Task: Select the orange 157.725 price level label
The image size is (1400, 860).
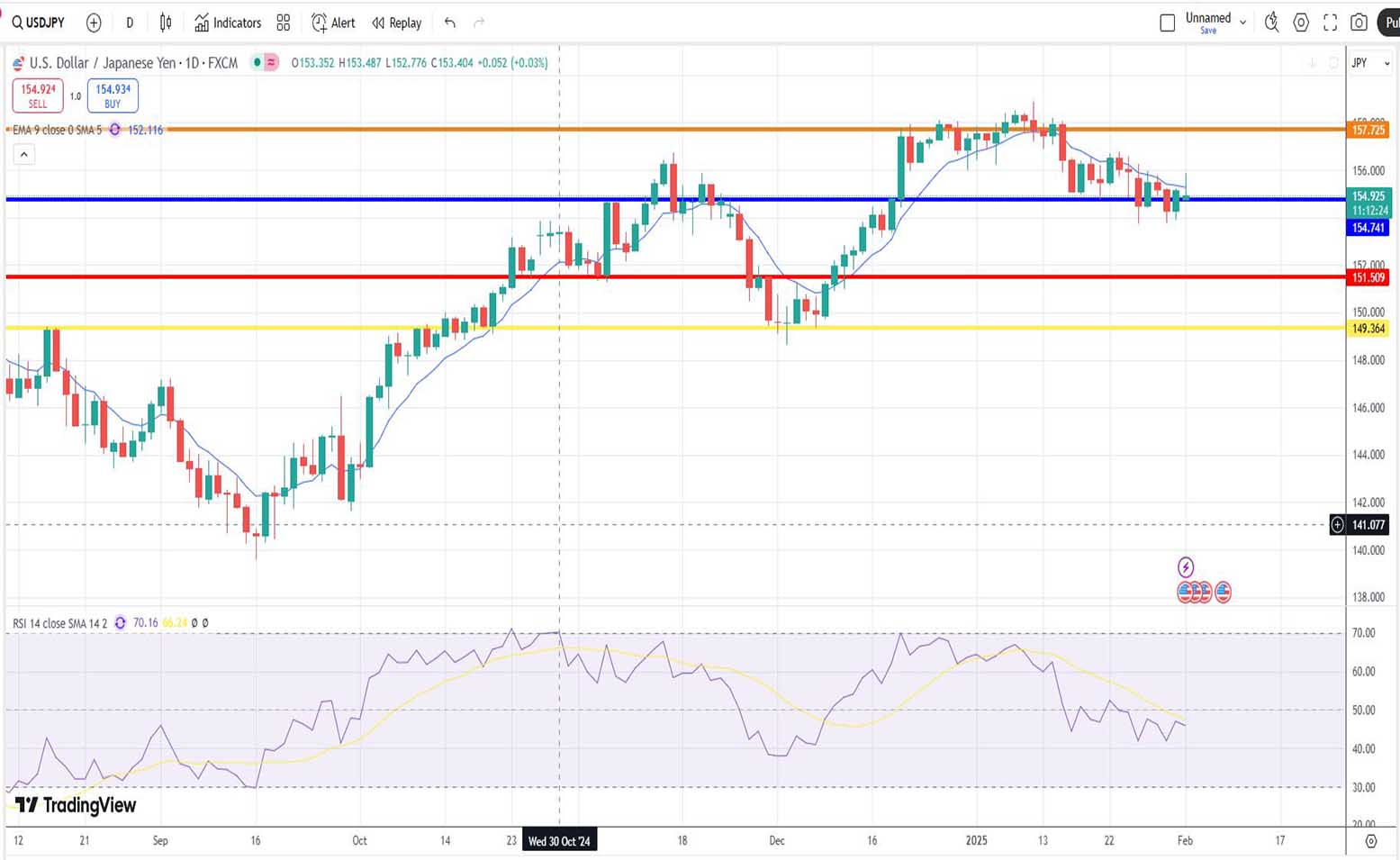Action: coord(1368,130)
